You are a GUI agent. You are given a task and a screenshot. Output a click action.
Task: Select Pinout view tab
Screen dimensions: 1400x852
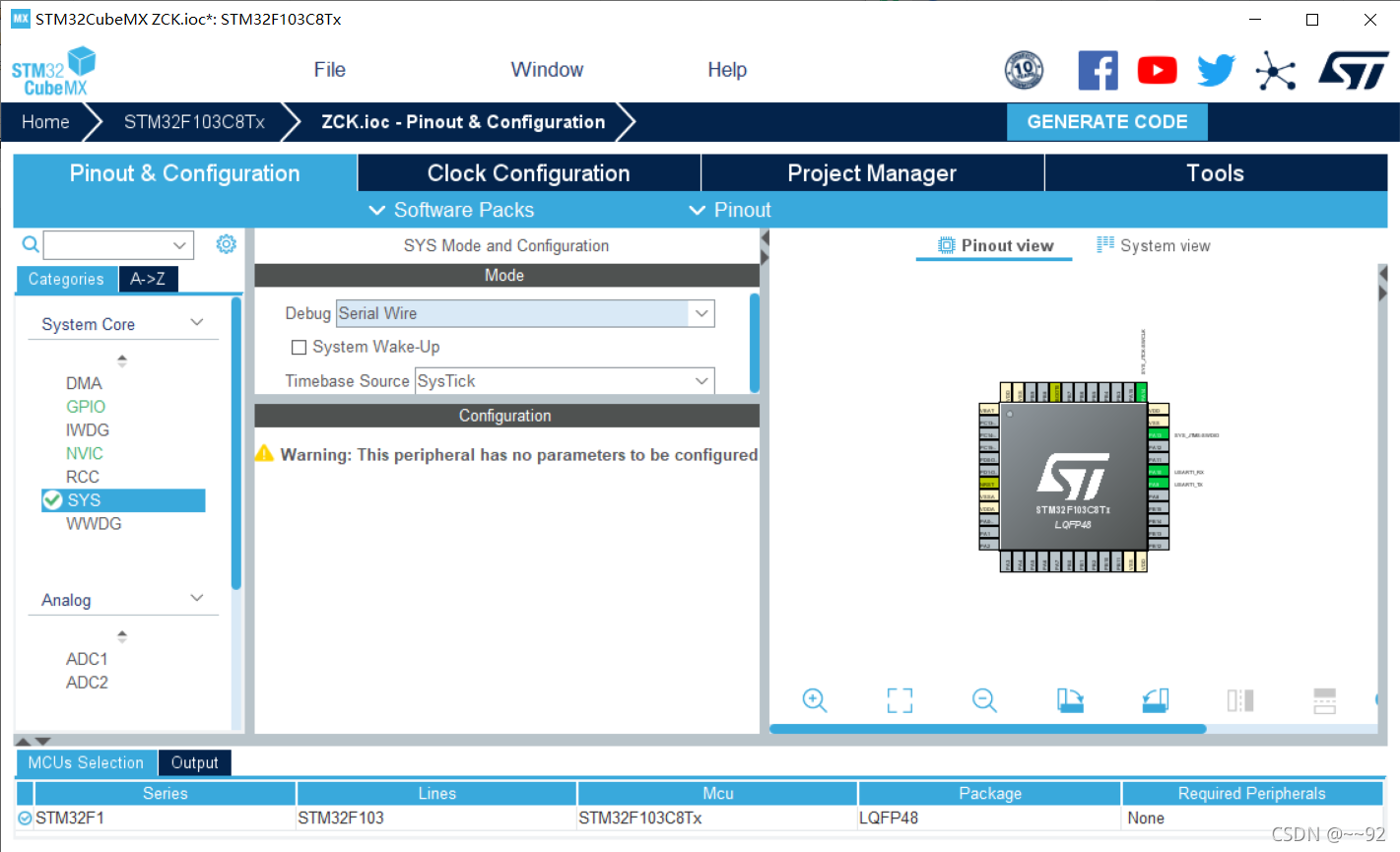pos(995,245)
